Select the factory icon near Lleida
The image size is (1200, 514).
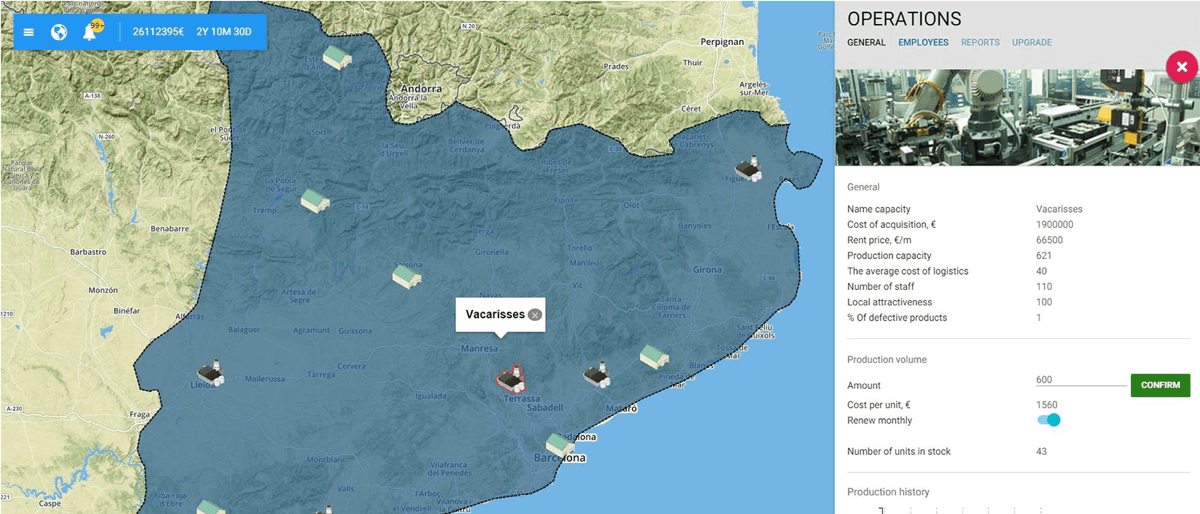coord(210,373)
